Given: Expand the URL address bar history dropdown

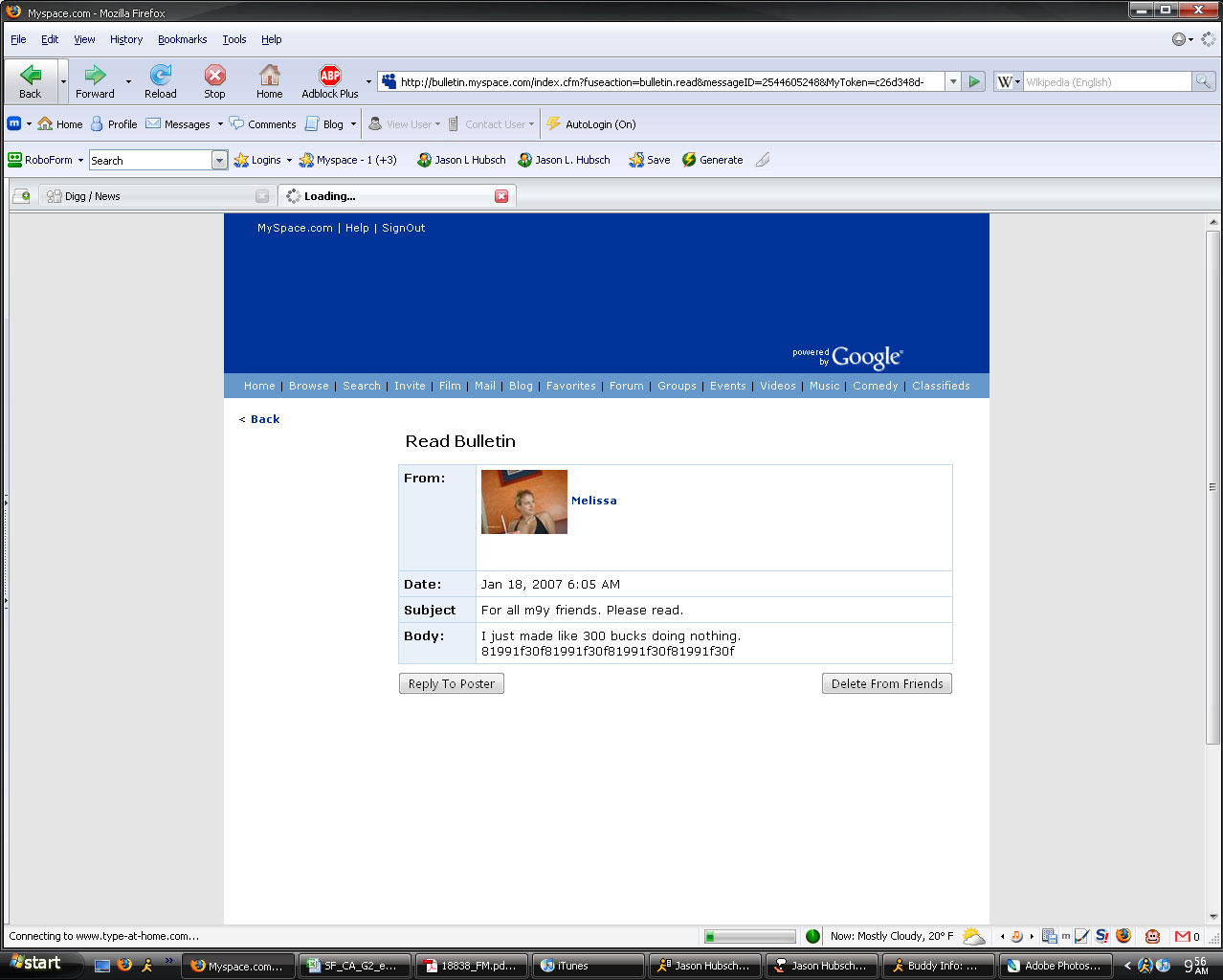Looking at the screenshot, I should click(x=953, y=82).
